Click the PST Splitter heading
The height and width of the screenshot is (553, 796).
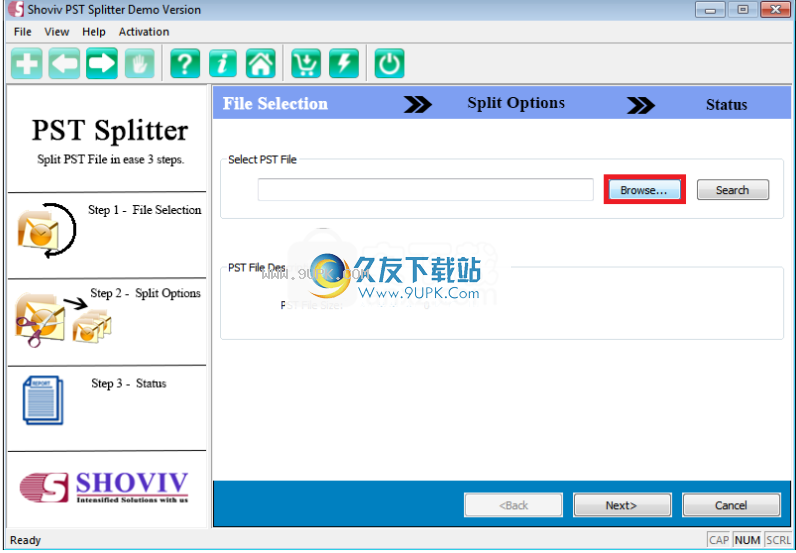click(x=110, y=131)
